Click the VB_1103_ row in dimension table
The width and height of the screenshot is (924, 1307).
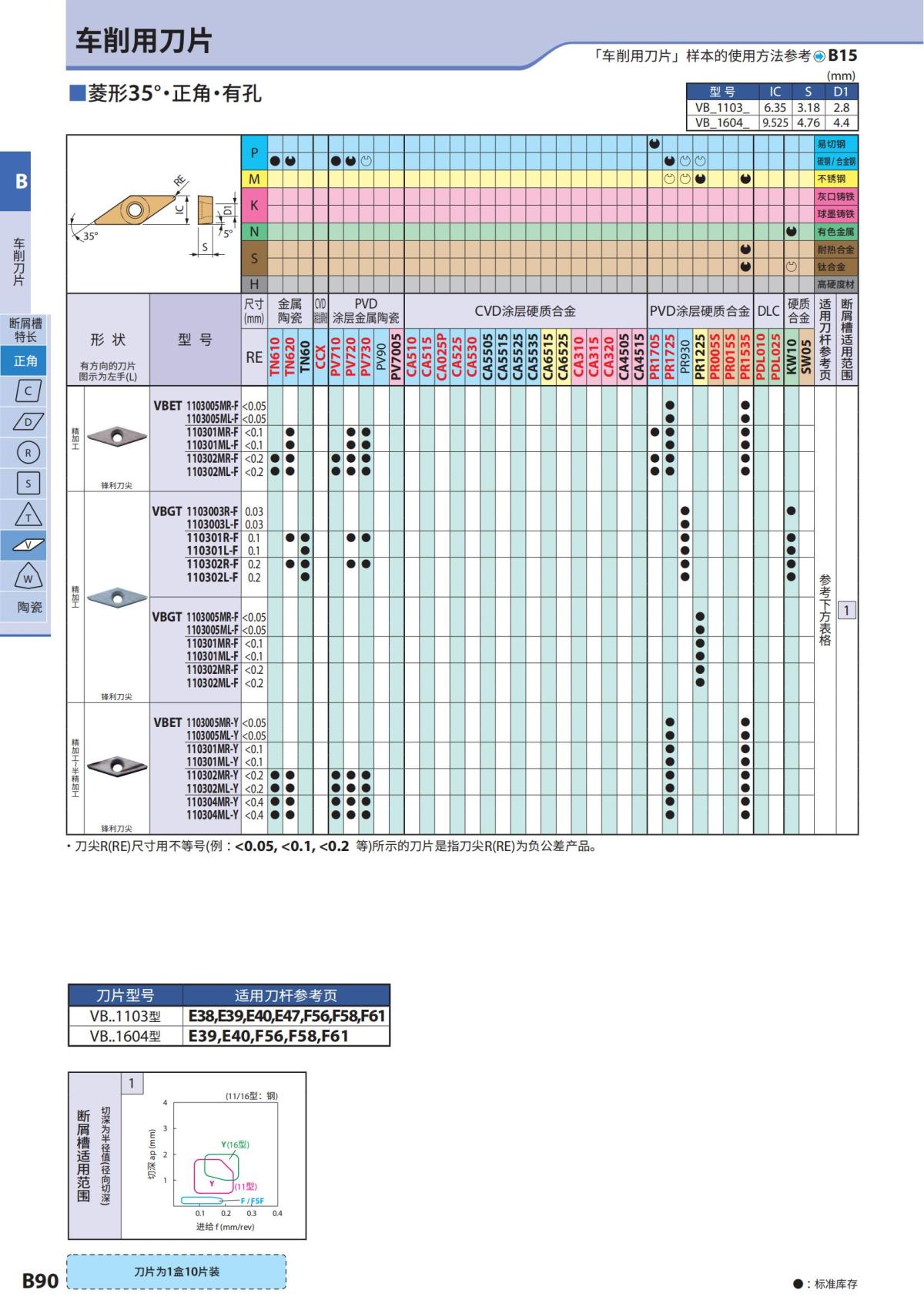772,108
